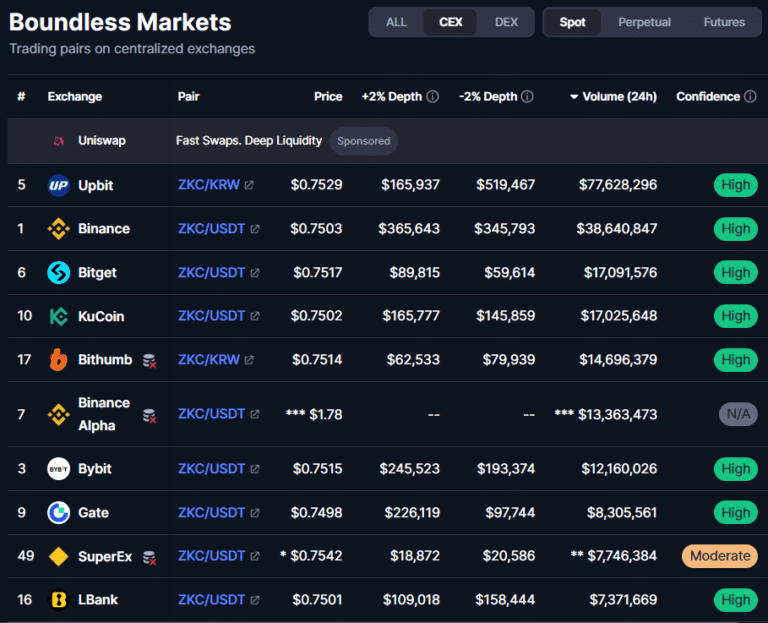Sort table by Price column header

(x=328, y=97)
